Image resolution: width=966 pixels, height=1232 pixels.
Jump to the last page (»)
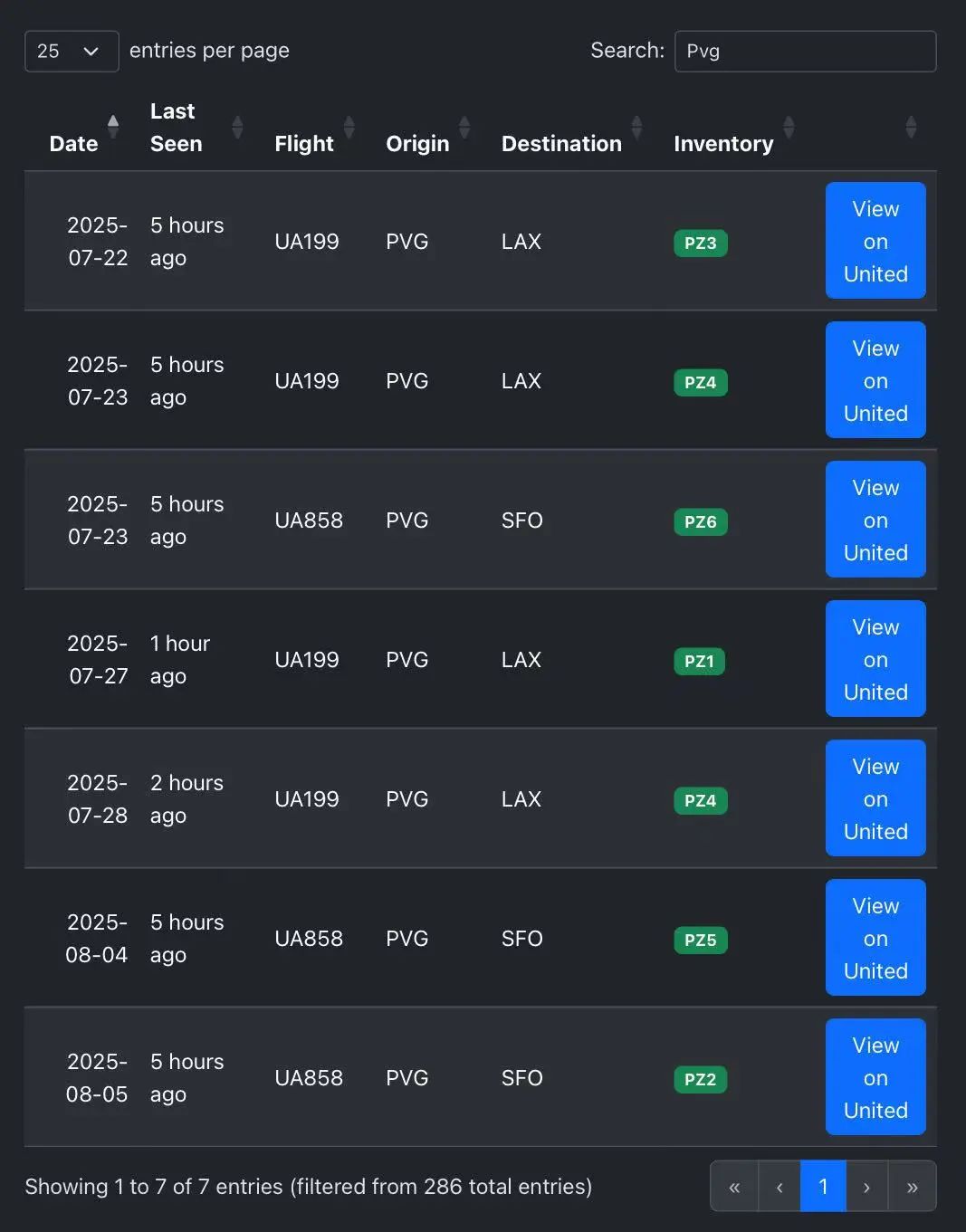point(913,1187)
